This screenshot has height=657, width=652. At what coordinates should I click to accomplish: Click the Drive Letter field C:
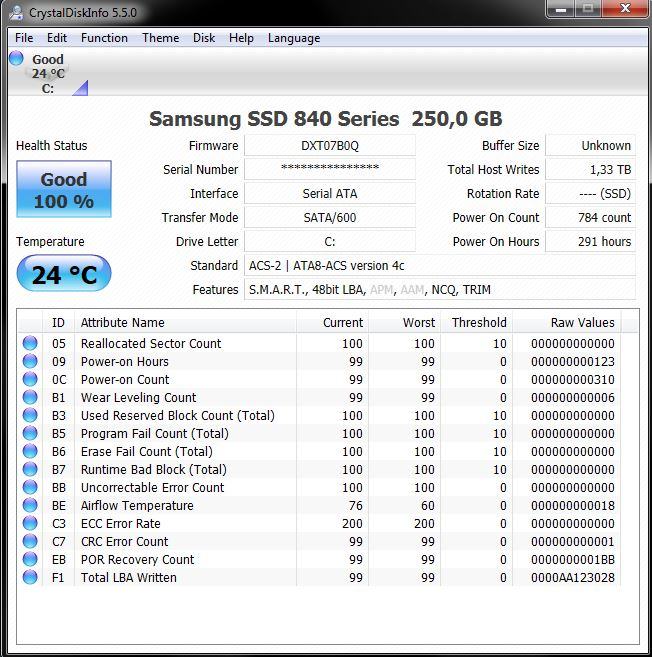click(x=330, y=242)
